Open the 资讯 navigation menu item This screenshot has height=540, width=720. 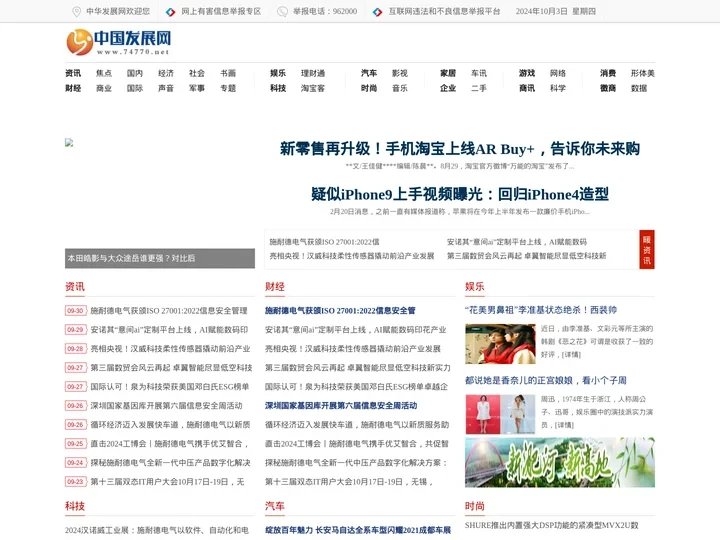(x=73, y=73)
